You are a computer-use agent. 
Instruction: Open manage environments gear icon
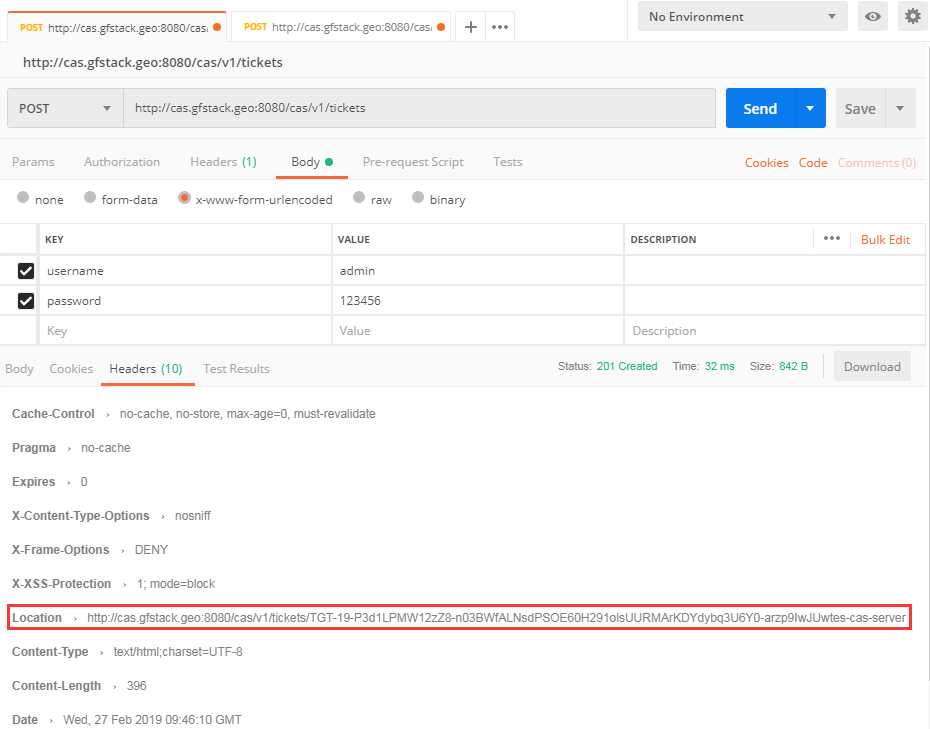911,17
